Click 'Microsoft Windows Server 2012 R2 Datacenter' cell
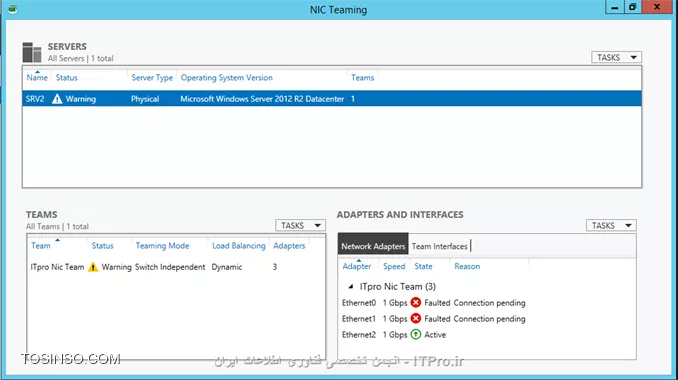678x380 pixels. tap(262, 99)
